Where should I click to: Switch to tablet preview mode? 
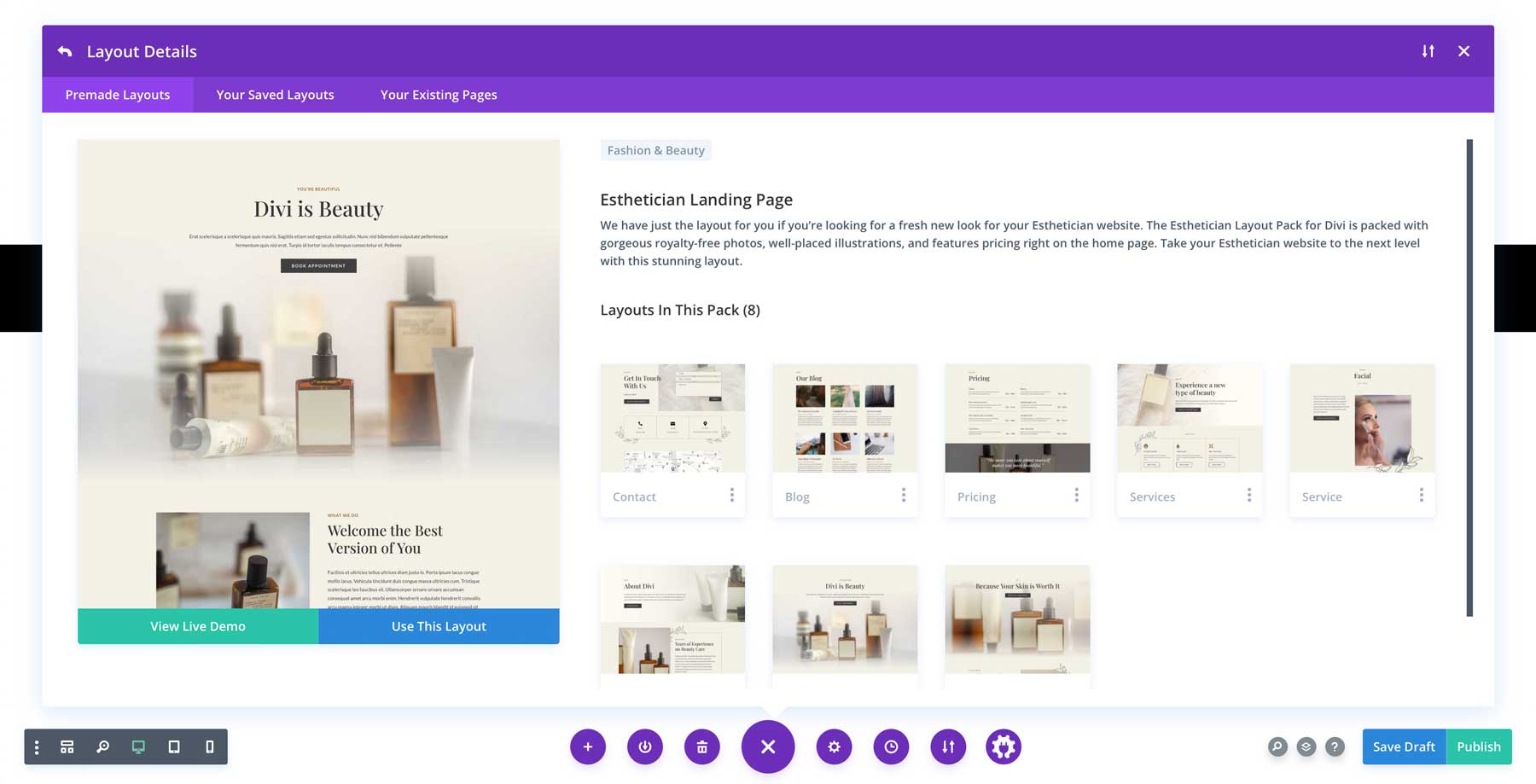[x=173, y=746]
